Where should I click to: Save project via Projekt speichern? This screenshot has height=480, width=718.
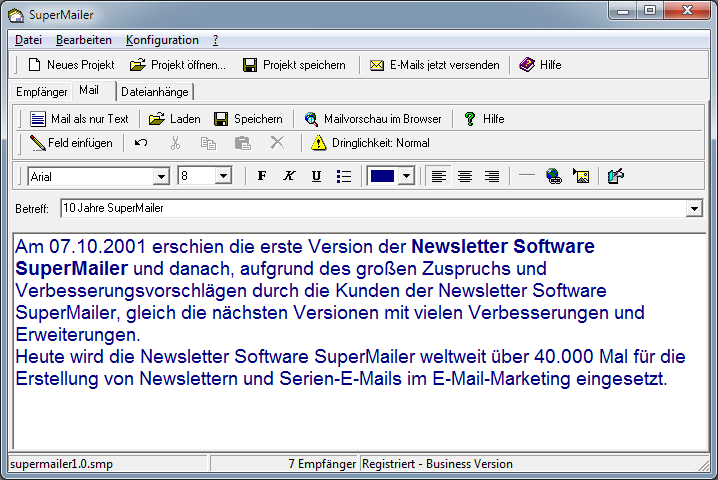coord(294,65)
